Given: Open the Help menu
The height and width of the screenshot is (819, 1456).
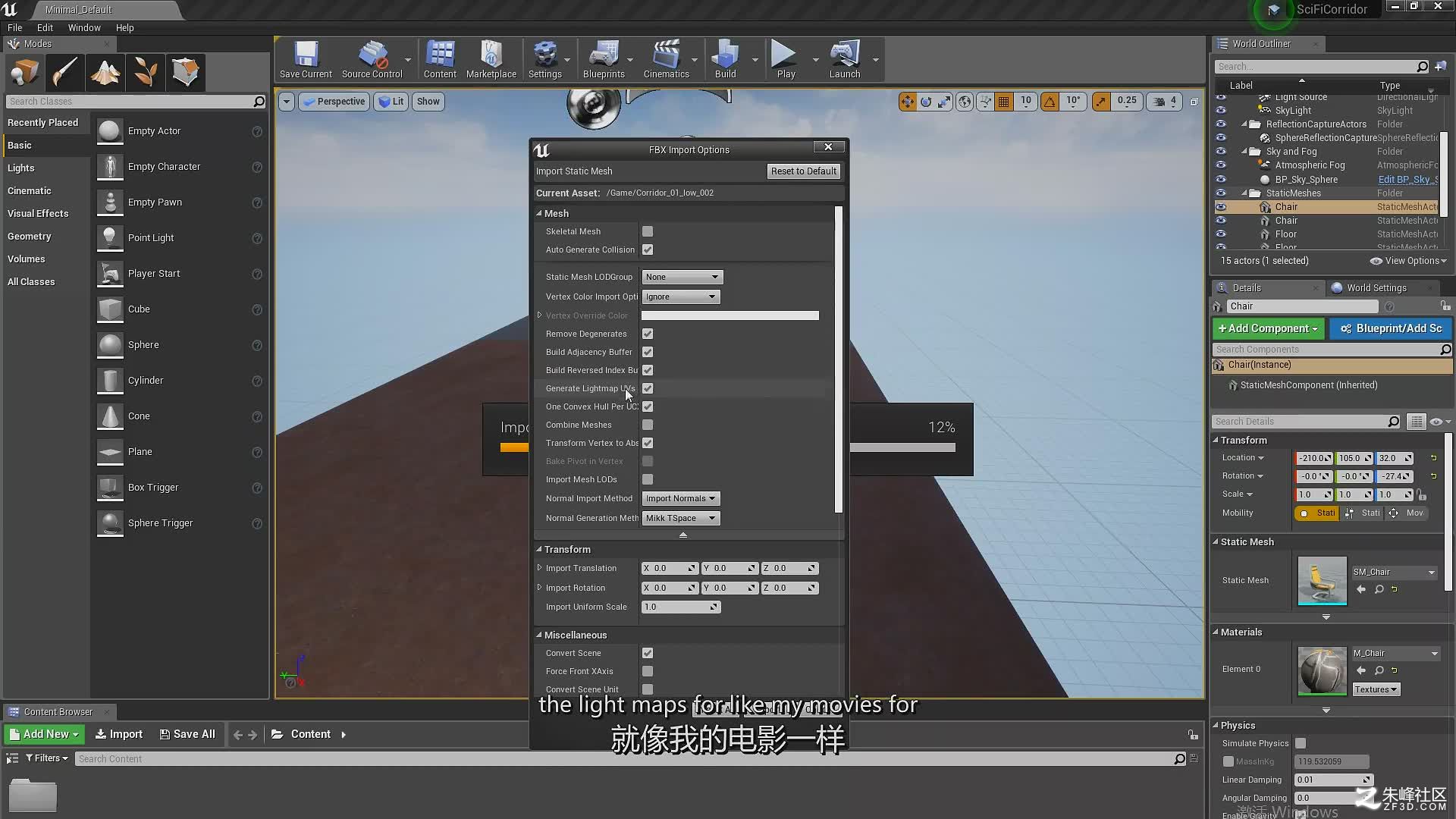Looking at the screenshot, I should click(x=124, y=27).
